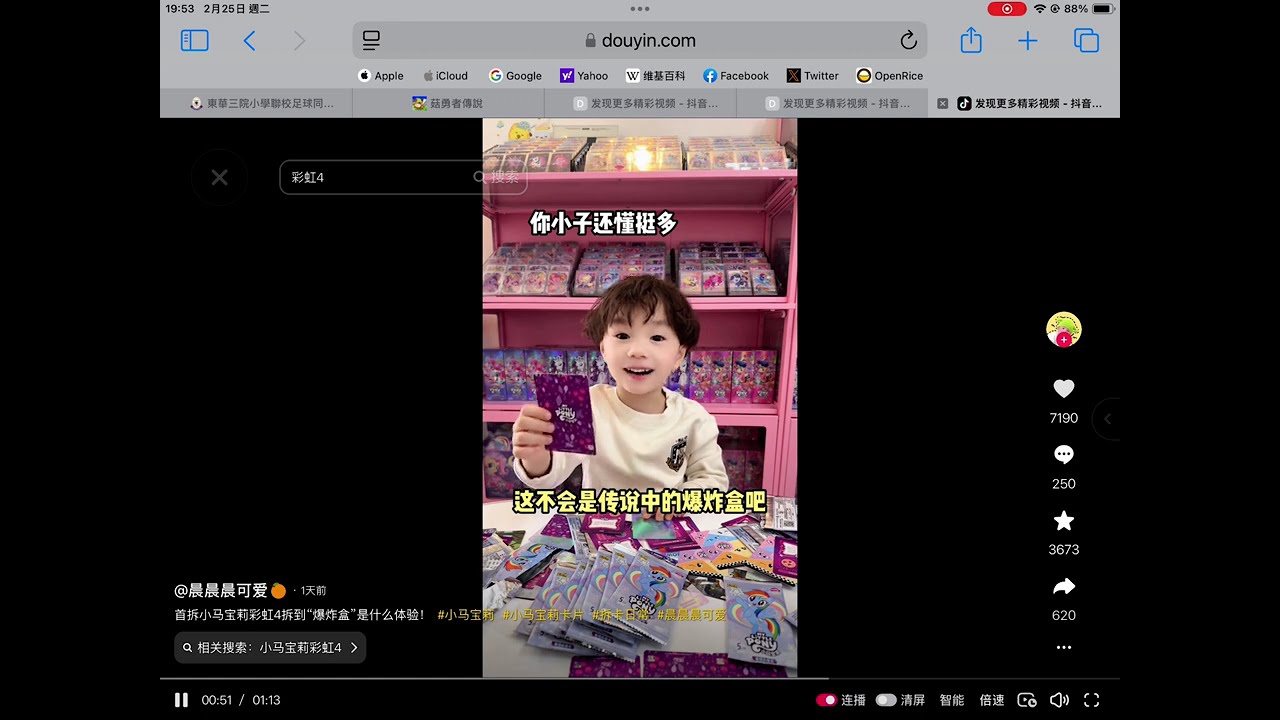The height and width of the screenshot is (720, 1280).
Task: Open a new tab with plus icon
Action: pos(1028,40)
